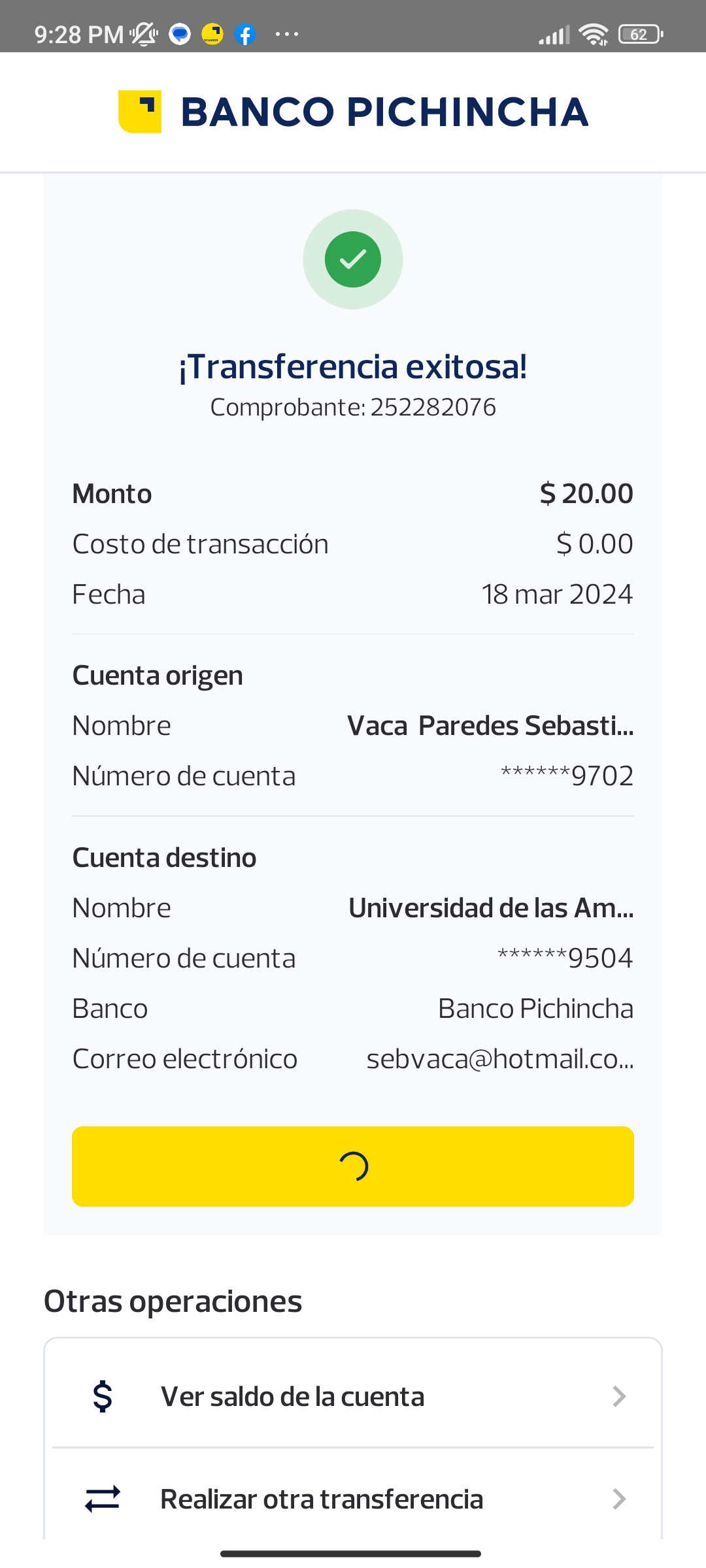Select Realizar otra transferencia option
This screenshot has height=1568, width=706.
click(322, 1499)
